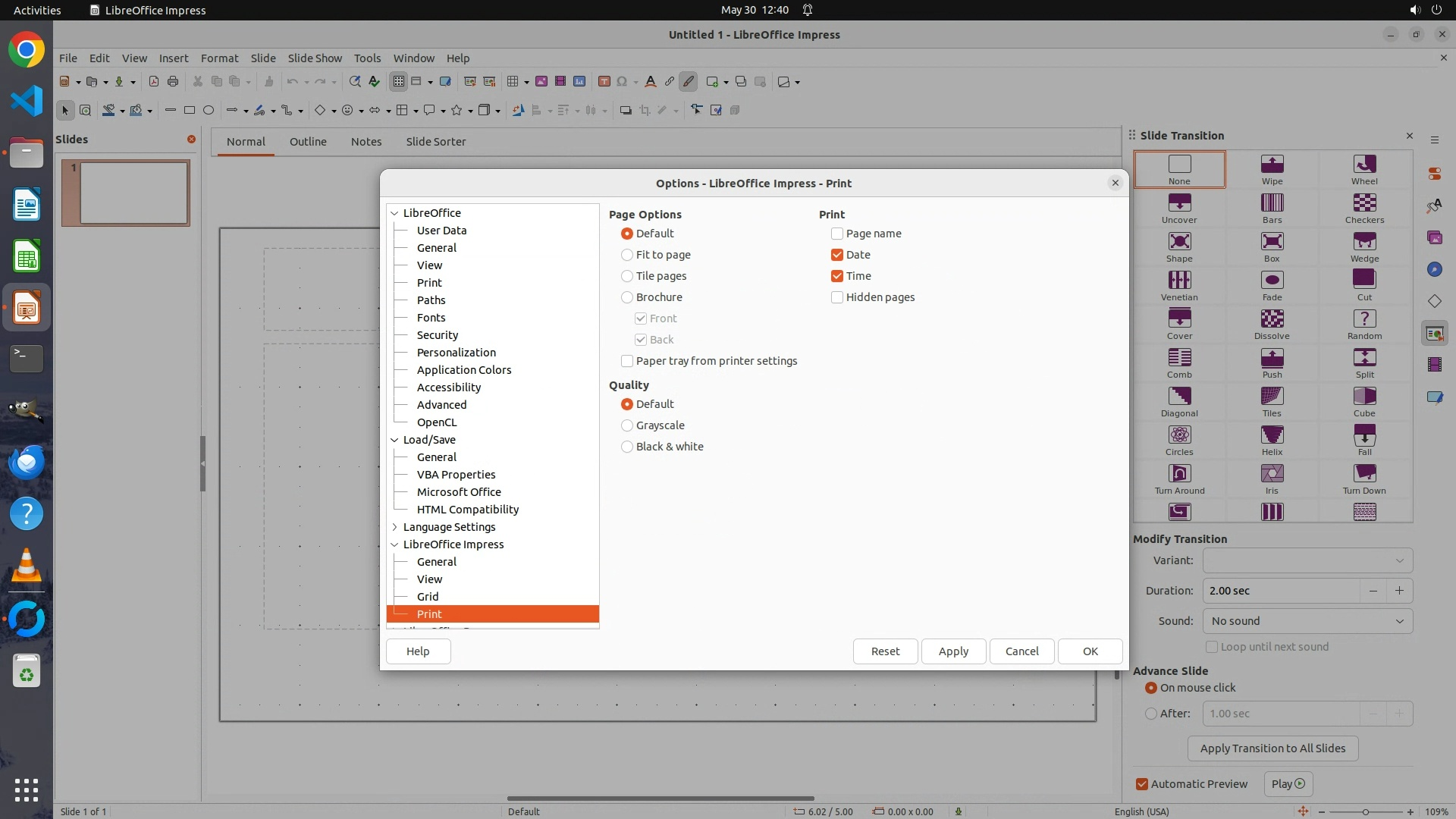Select the Grayscale quality option
The image size is (1456, 819).
point(627,425)
